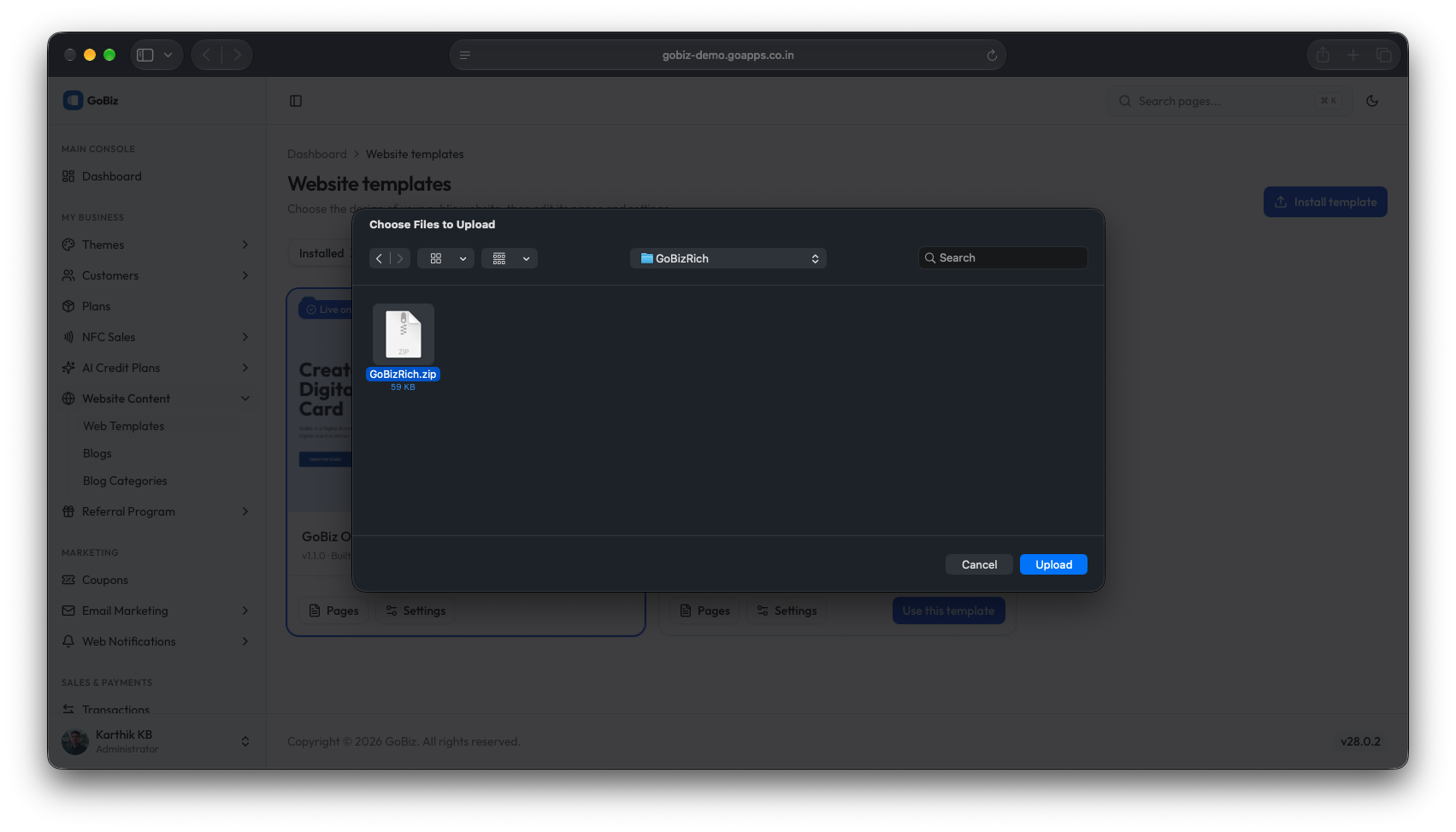Open the view options chevron in dialog
1456x832 pixels.
(x=463, y=258)
